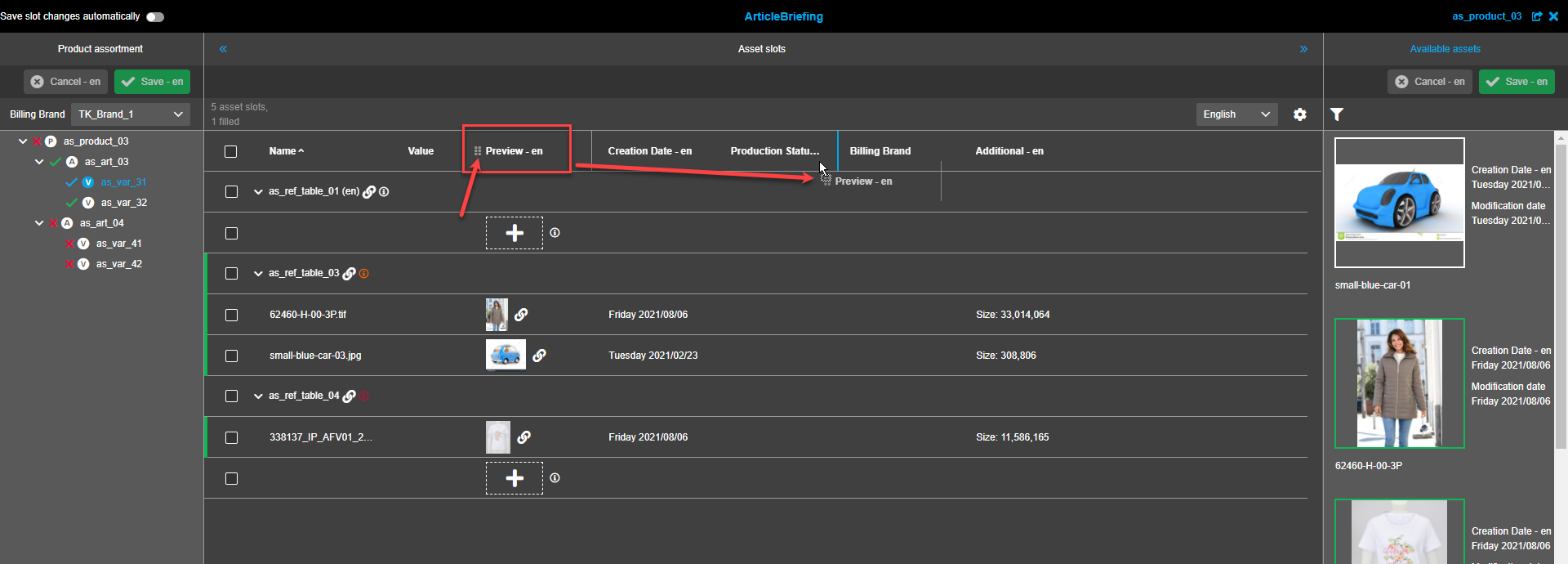Open the Billing Brand TK_Brand_1 dropdown

click(x=131, y=114)
